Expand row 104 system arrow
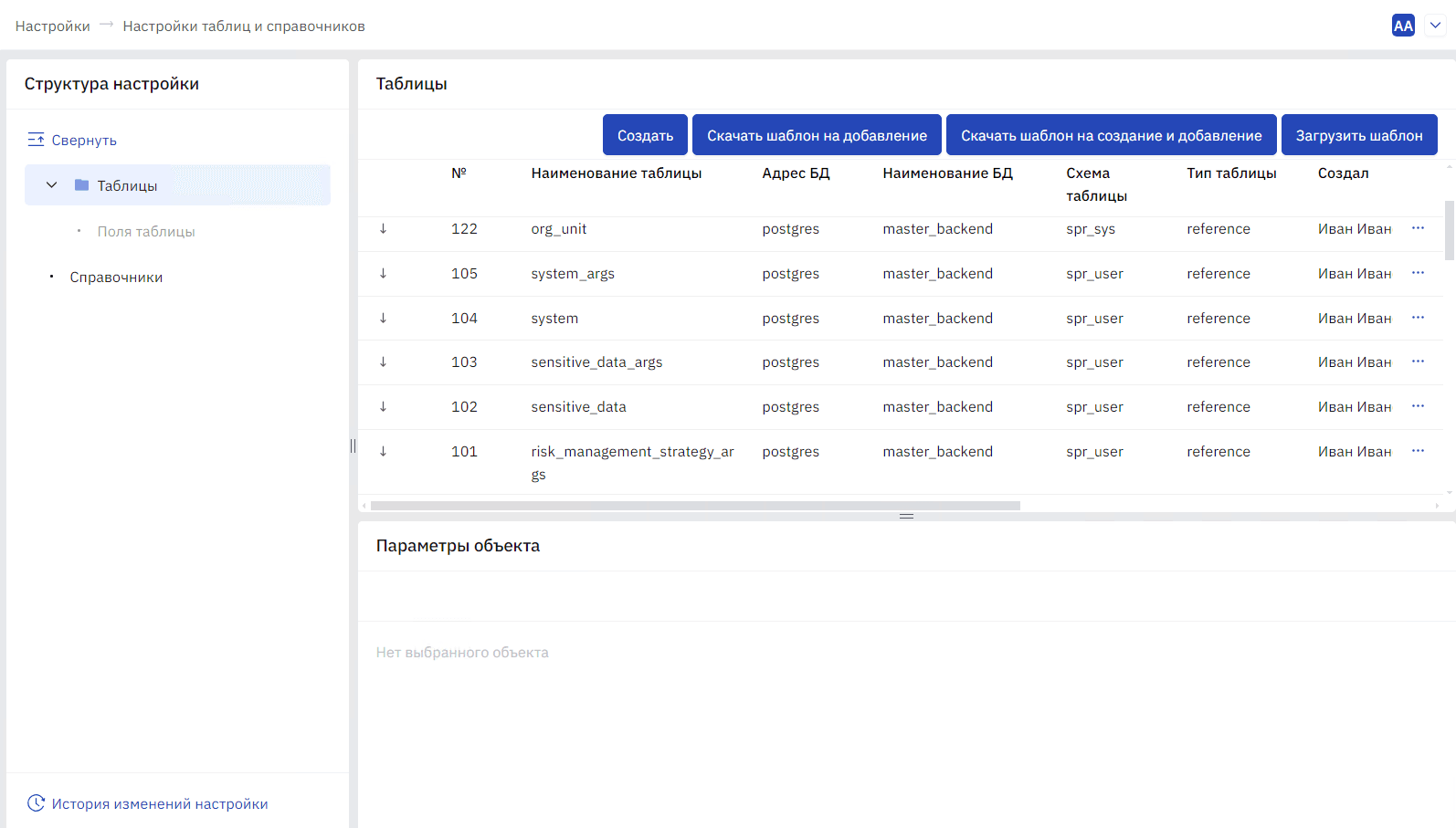 click(x=383, y=319)
